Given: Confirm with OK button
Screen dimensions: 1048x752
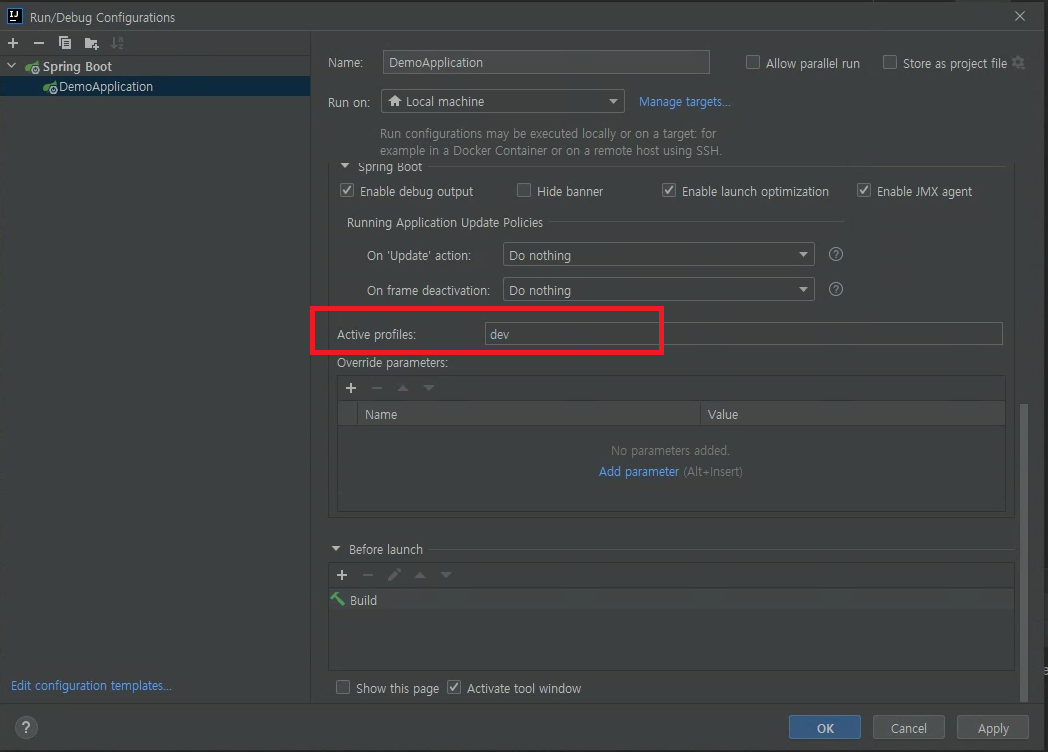Looking at the screenshot, I should click(825, 727).
